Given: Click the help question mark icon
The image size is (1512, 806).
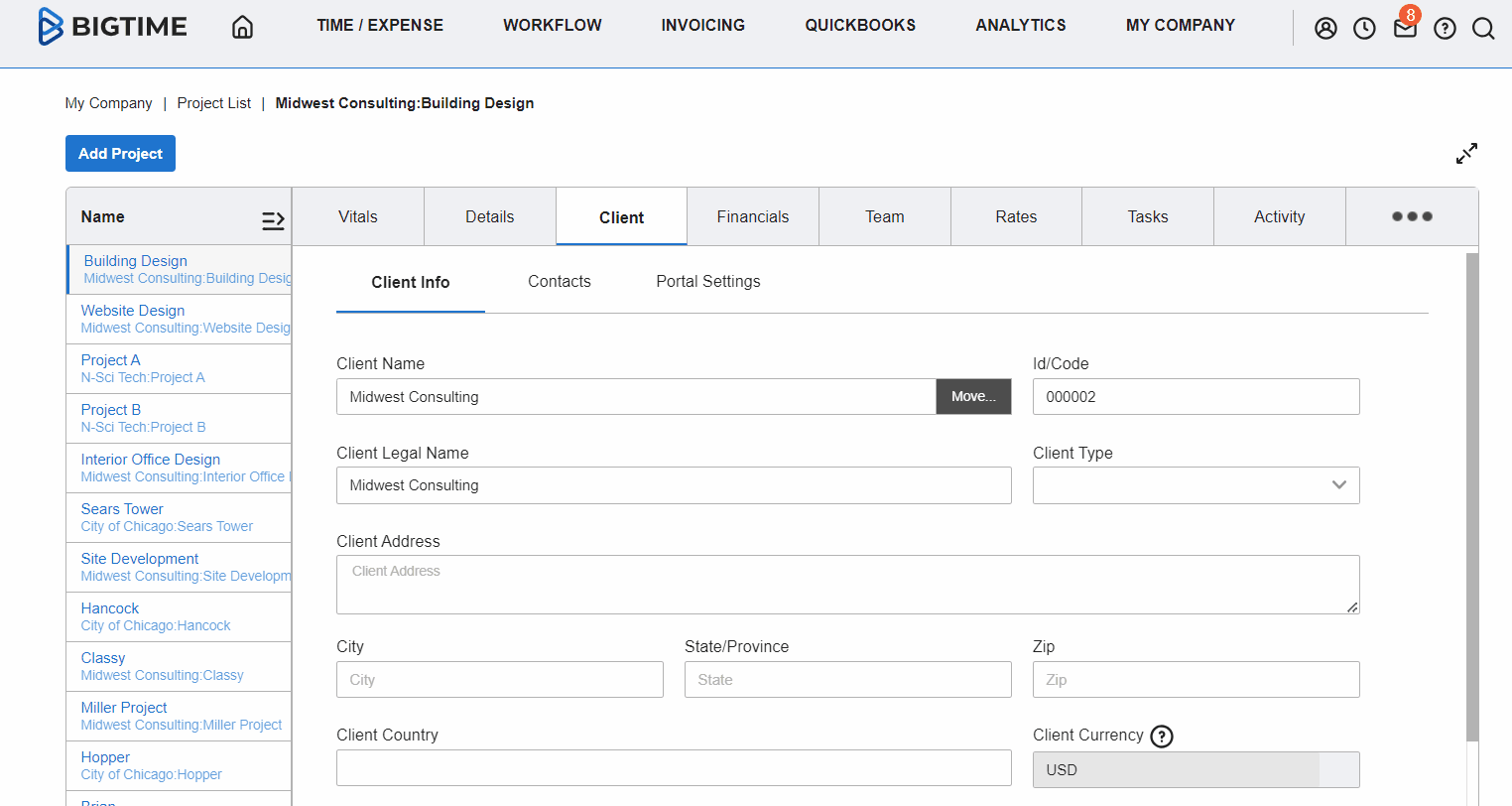Looking at the screenshot, I should (1445, 29).
